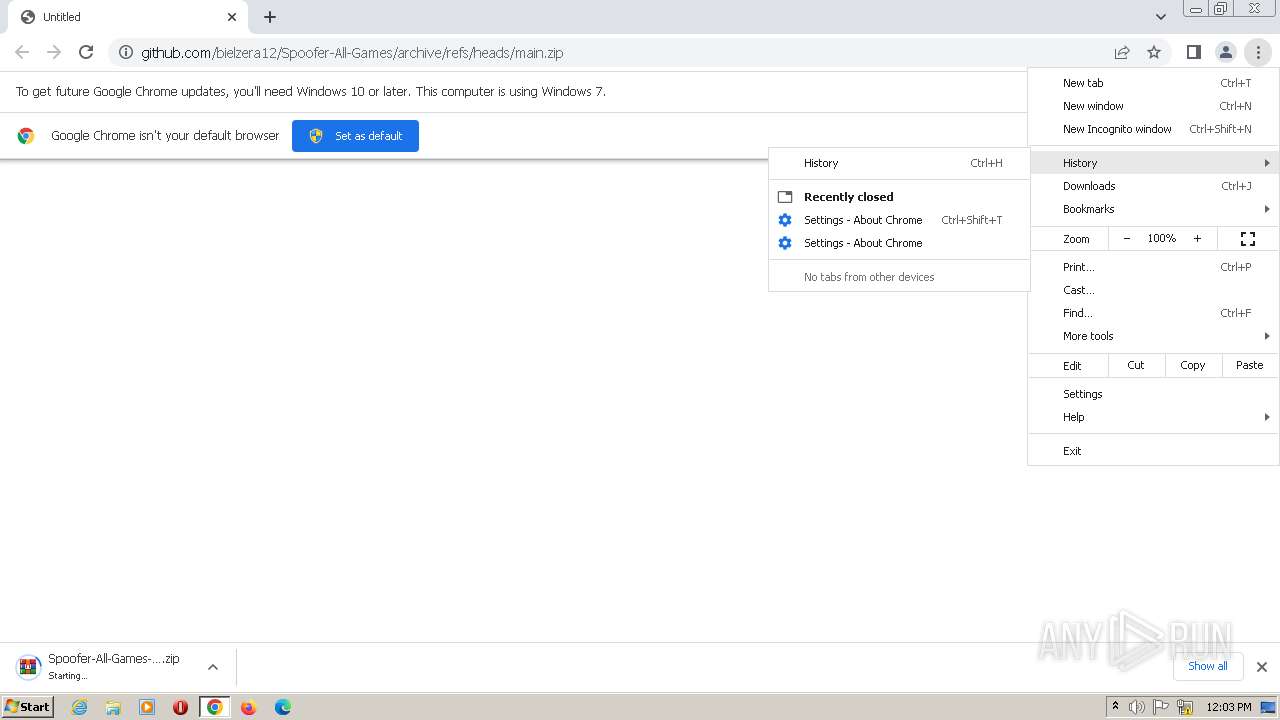Choose New window from menu
Screen dimensions: 1280x720
coord(1153,106)
